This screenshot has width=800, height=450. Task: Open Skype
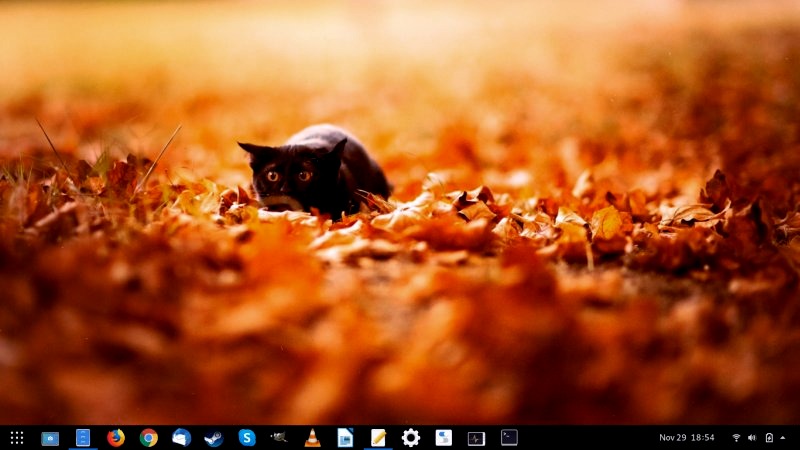tap(247, 438)
